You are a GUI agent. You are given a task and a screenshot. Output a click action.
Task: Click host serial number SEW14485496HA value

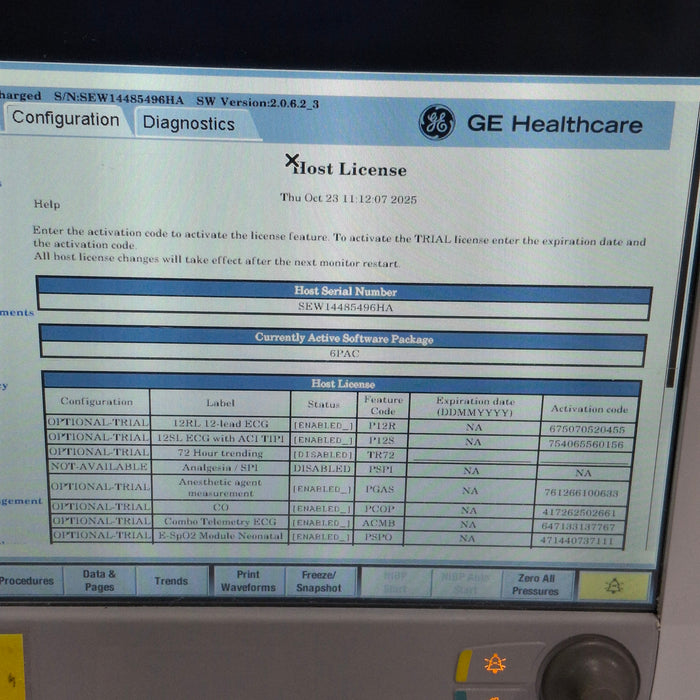coord(346,308)
